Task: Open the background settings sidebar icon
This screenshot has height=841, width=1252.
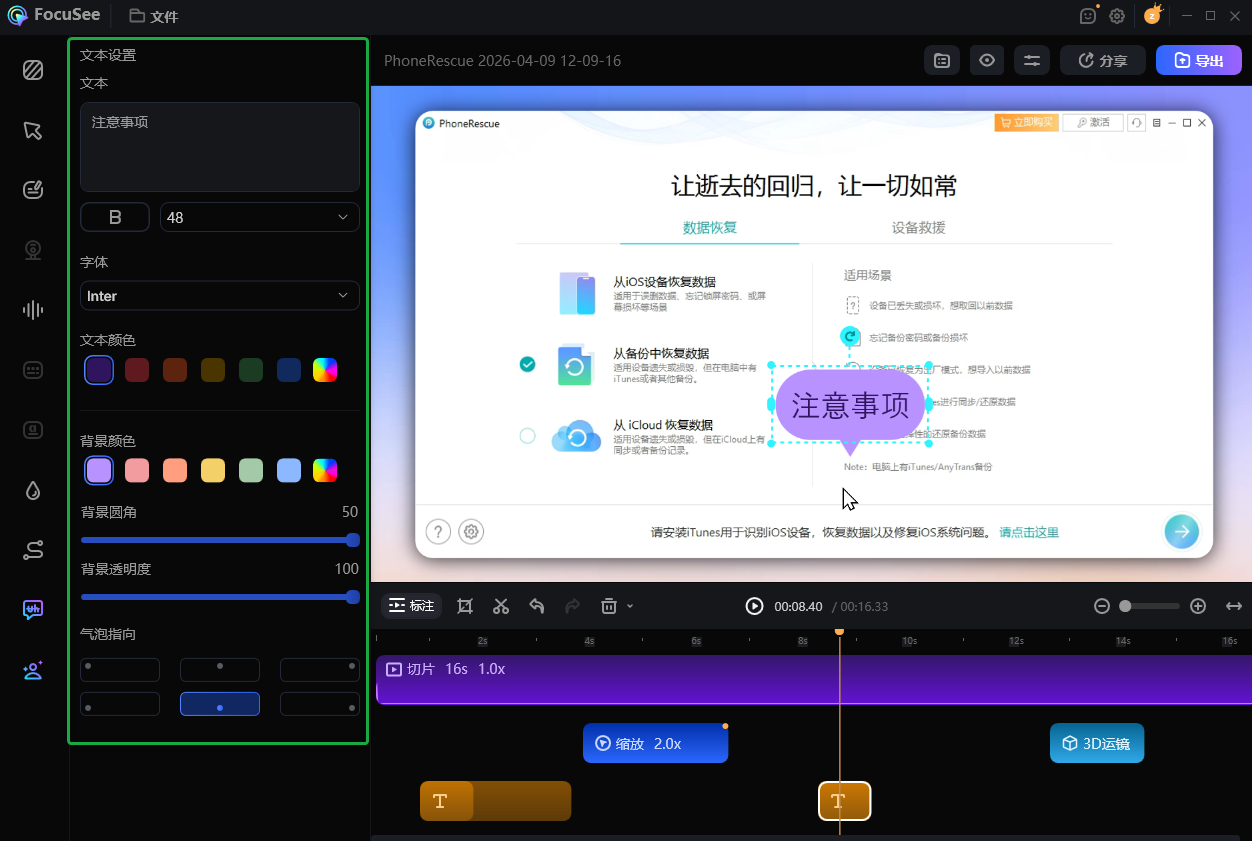Action: click(33, 70)
